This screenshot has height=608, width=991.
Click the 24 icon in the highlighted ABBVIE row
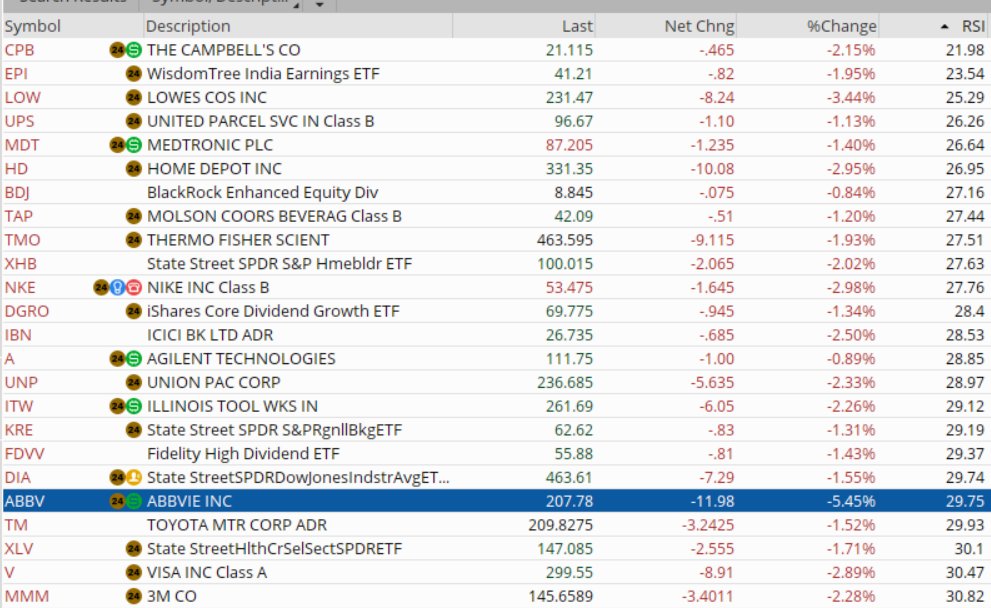coord(117,501)
